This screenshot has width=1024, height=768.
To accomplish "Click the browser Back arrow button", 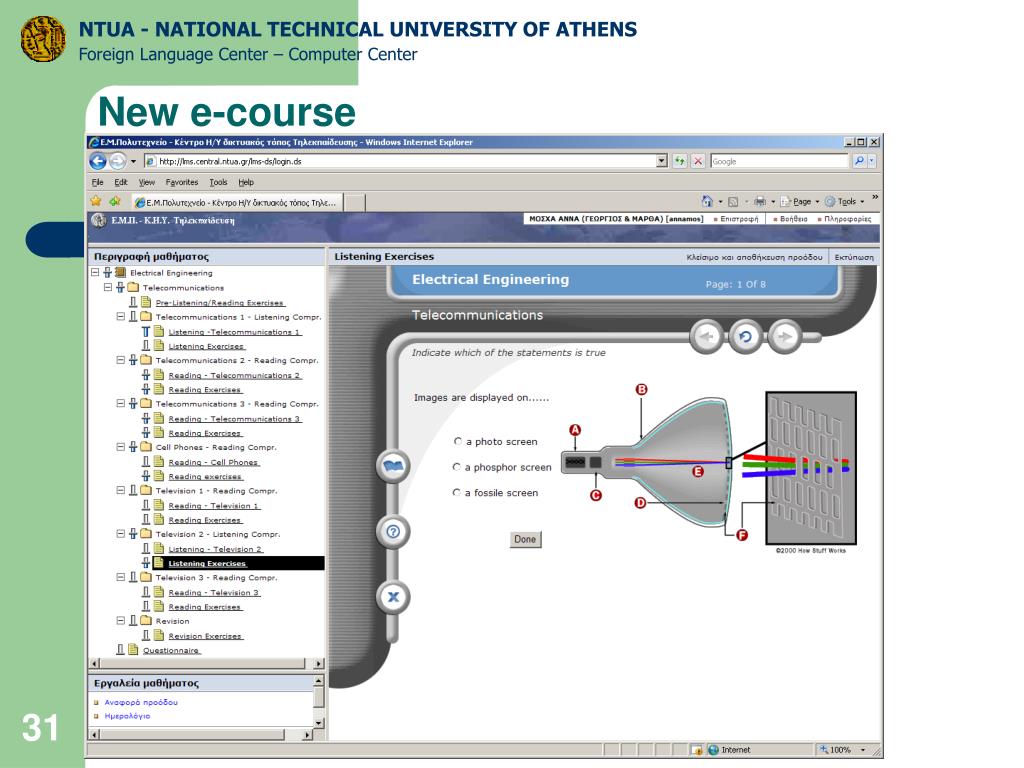I will (98, 161).
